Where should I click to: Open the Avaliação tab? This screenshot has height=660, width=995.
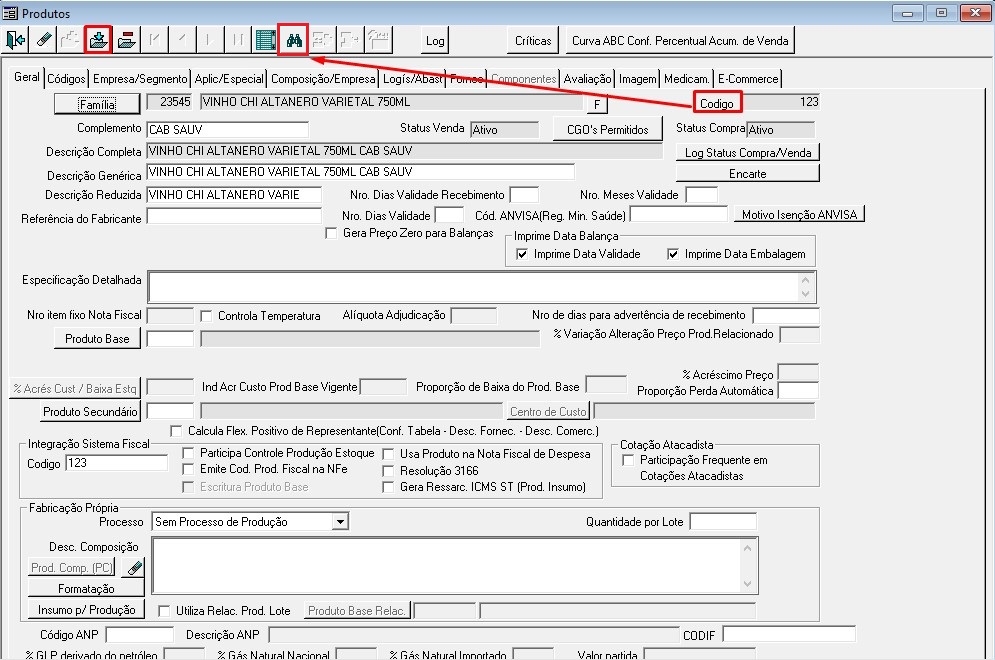[587, 79]
